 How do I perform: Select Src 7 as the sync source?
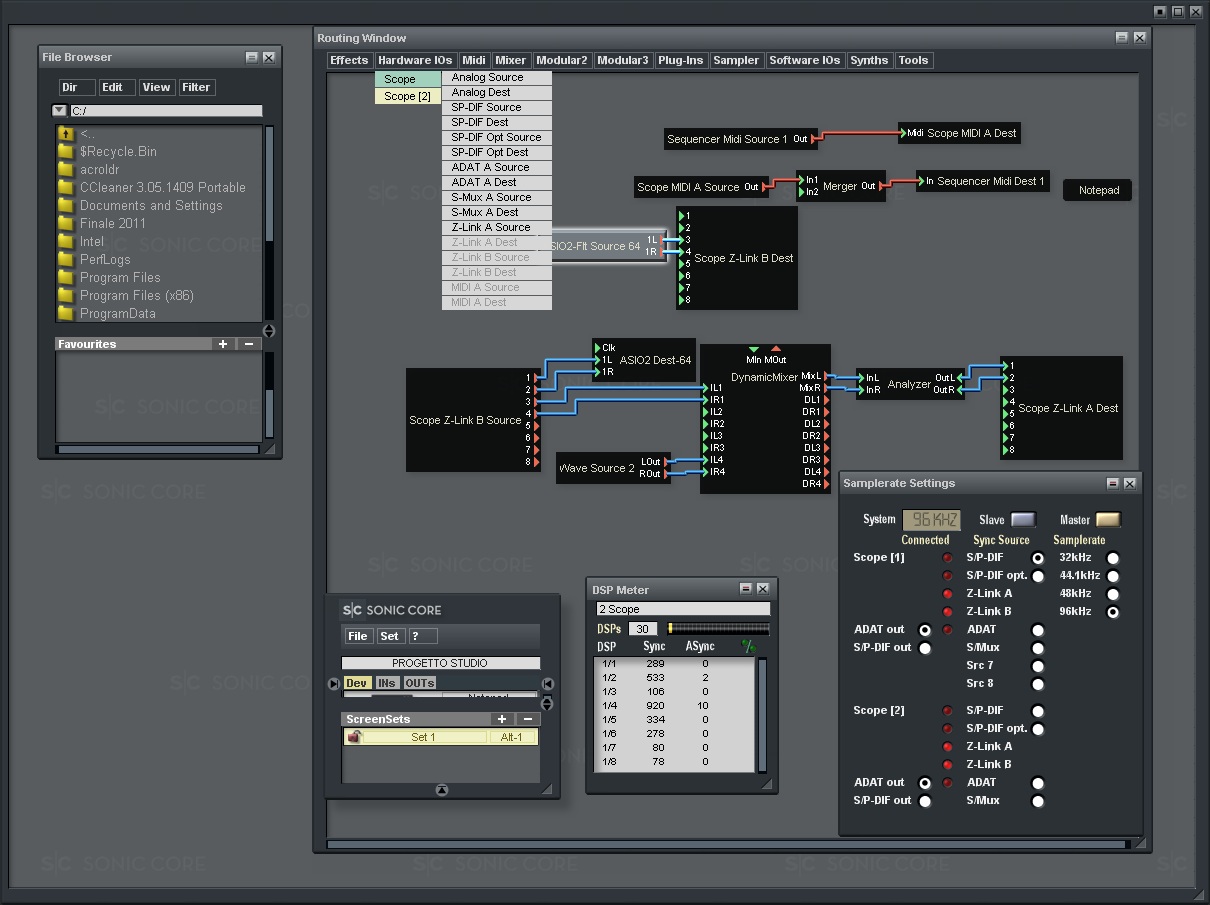pyautogui.click(x=1038, y=666)
